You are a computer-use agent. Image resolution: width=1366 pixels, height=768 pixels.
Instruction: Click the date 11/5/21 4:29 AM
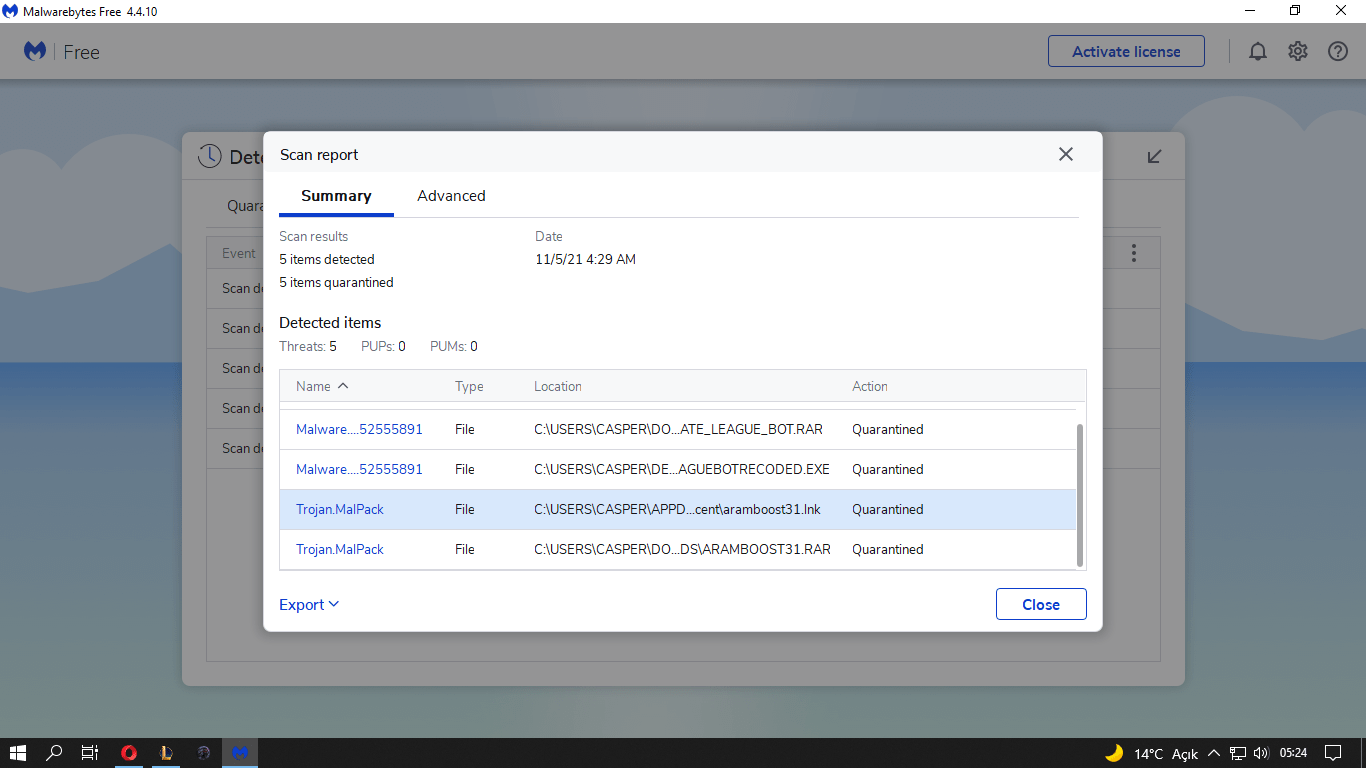click(x=586, y=259)
